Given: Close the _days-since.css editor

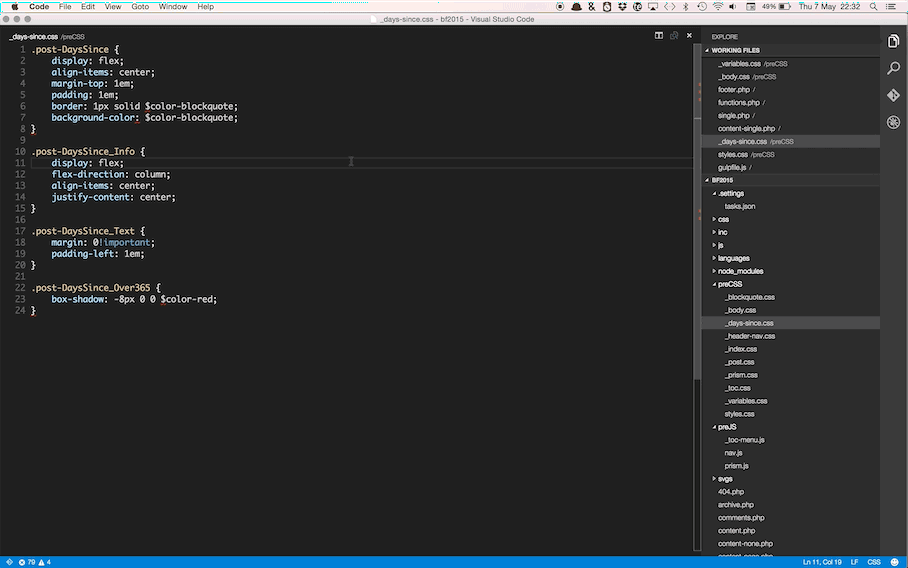Looking at the screenshot, I should tap(689, 36).
